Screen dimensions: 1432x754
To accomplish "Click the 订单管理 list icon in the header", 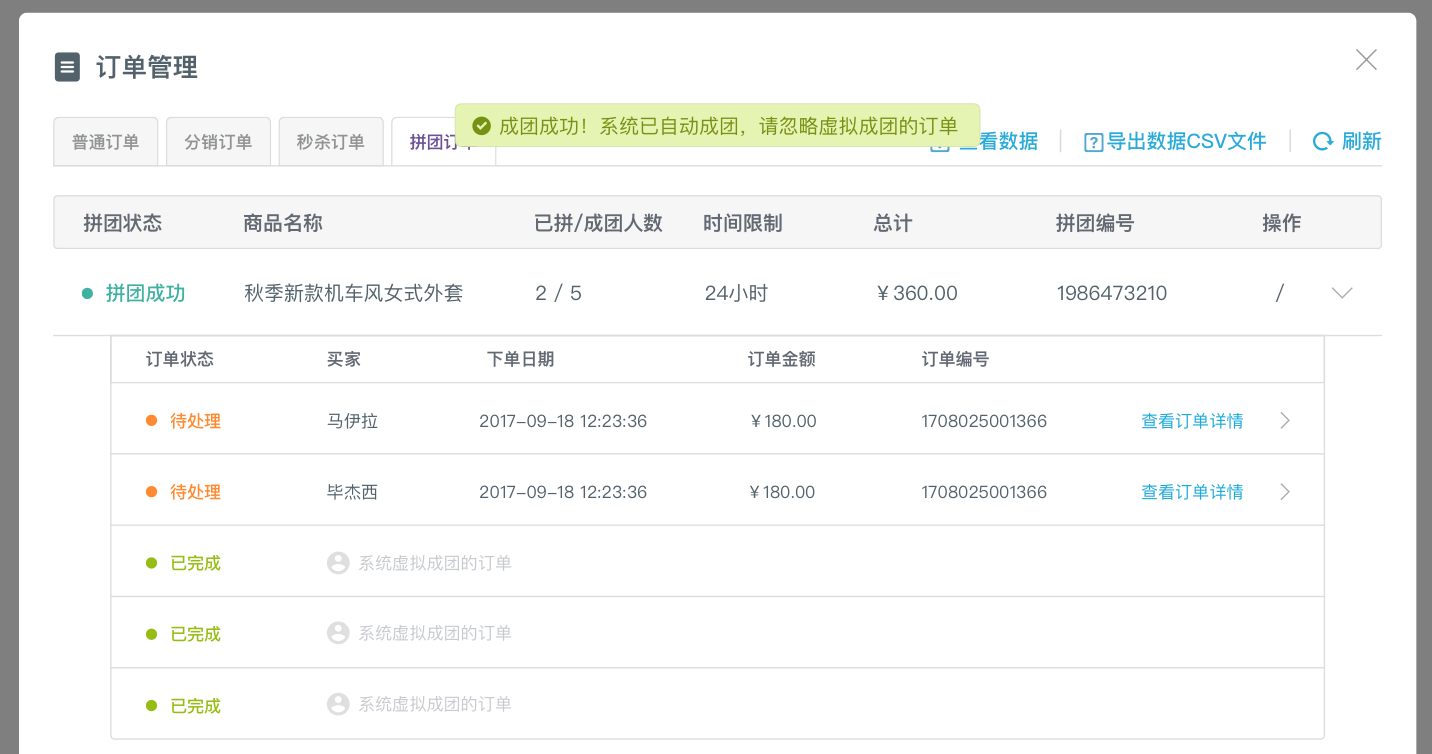I will [67, 68].
